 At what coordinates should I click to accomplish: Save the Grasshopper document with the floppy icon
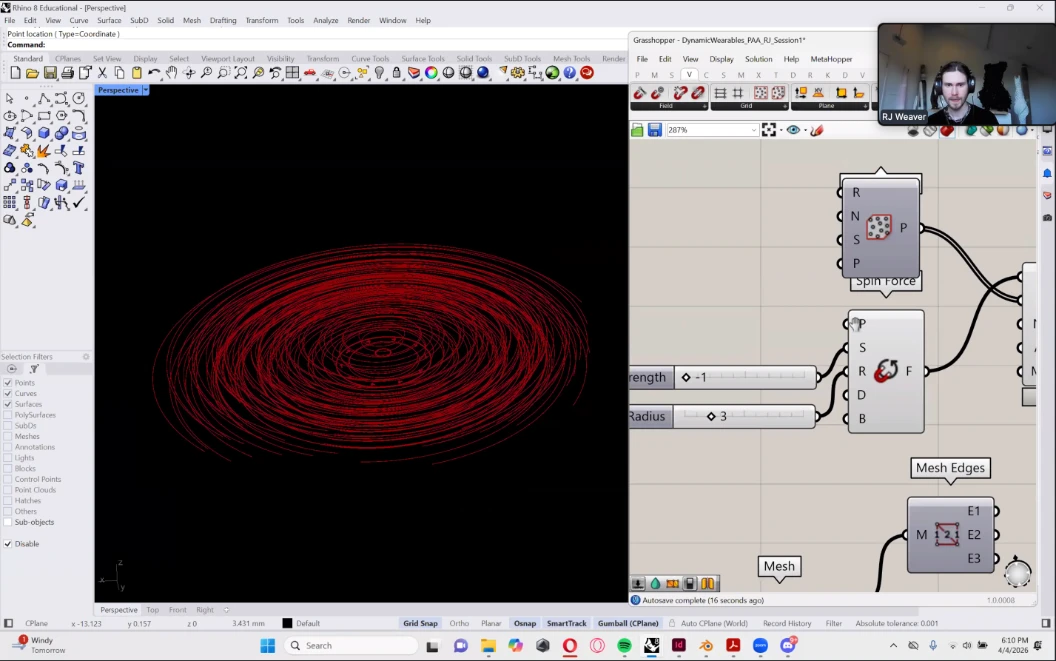654,130
